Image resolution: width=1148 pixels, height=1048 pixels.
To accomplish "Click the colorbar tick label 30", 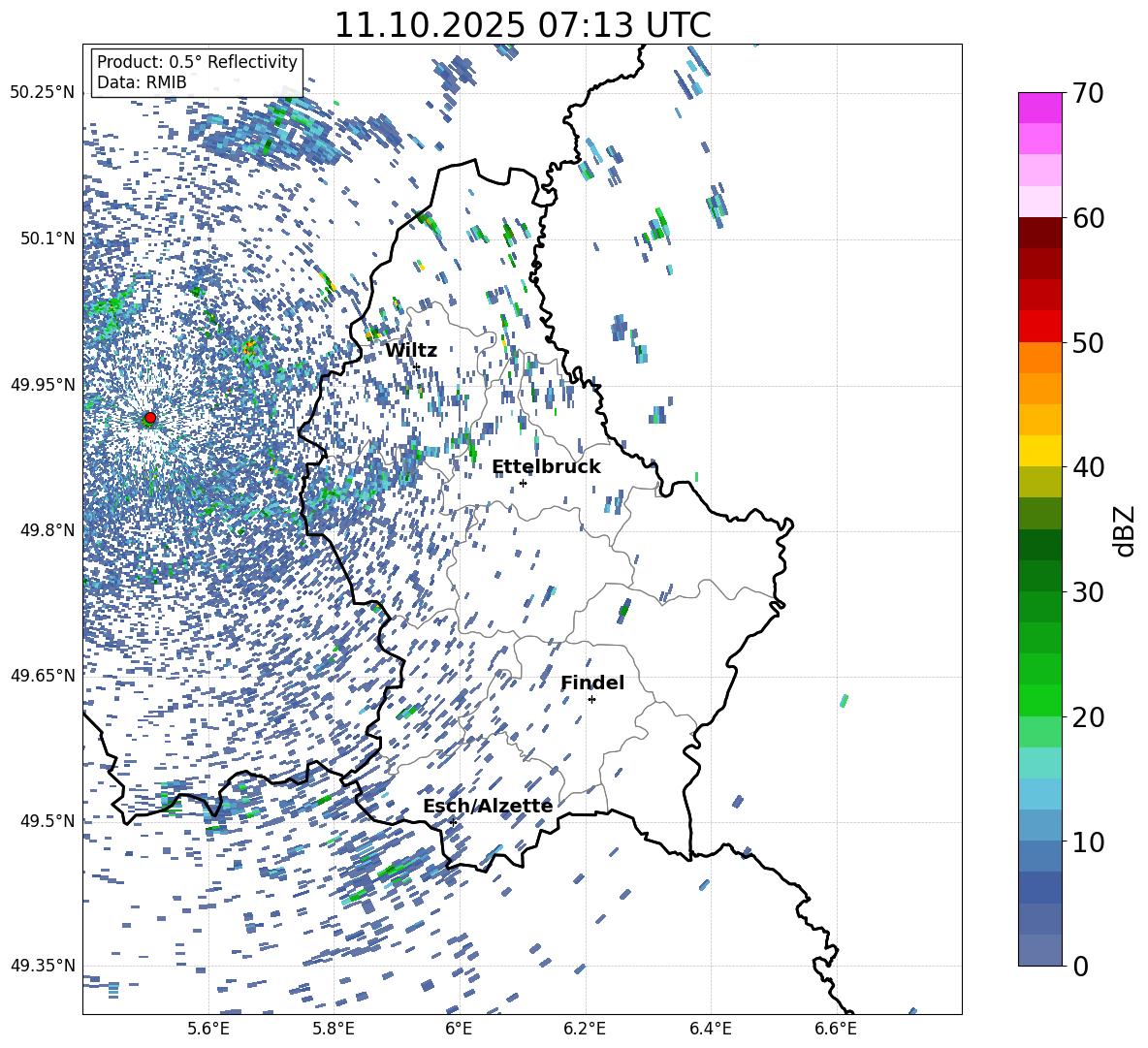I will coord(1089,592).
